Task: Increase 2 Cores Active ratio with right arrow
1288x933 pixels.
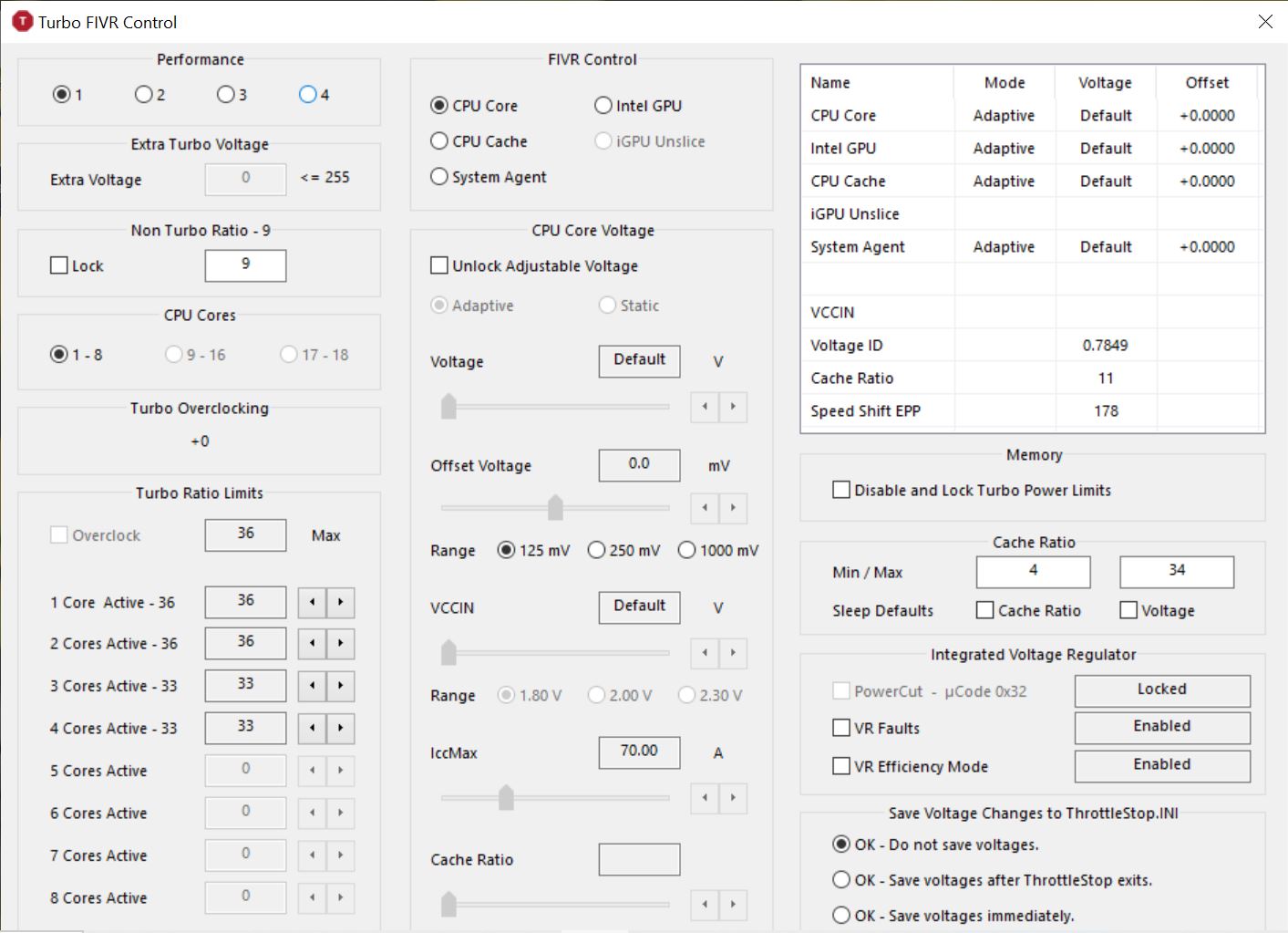Action: pyautogui.click(x=341, y=644)
